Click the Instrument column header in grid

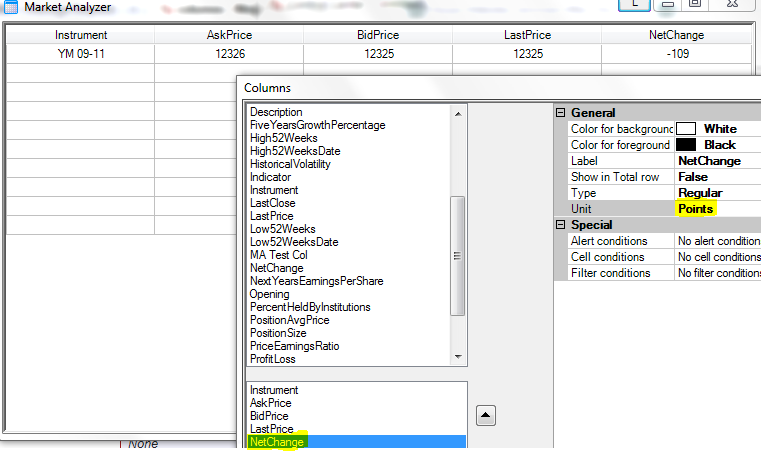81,35
